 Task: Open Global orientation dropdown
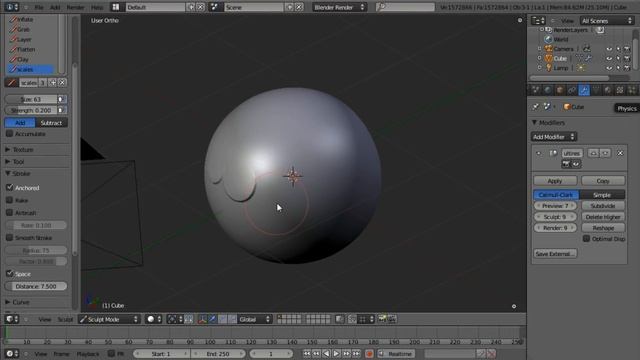pyautogui.click(x=254, y=319)
